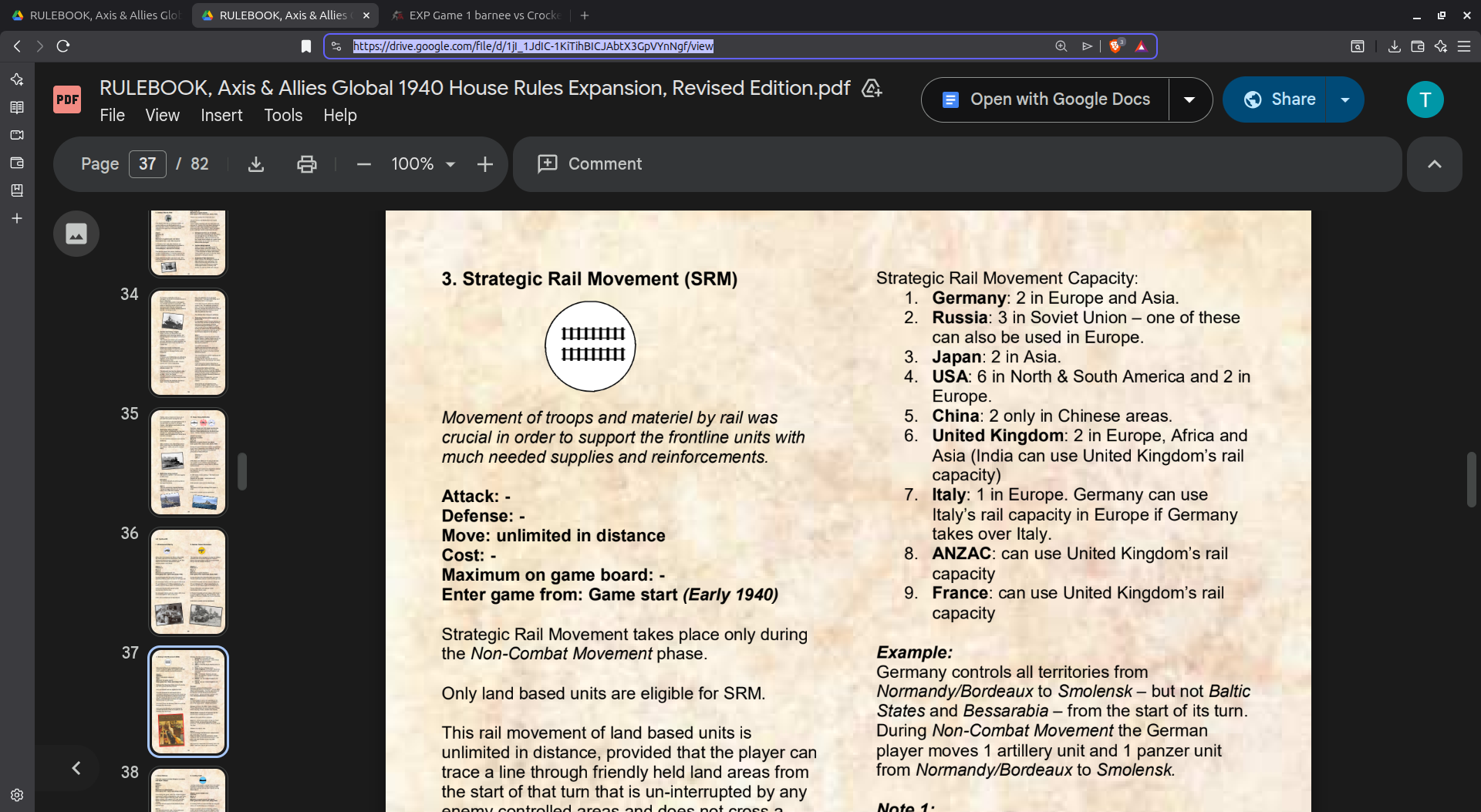Open Leo AI assistant in the sidebar
The width and height of the screenshot is (1481, 812).
tap(17, 78)
